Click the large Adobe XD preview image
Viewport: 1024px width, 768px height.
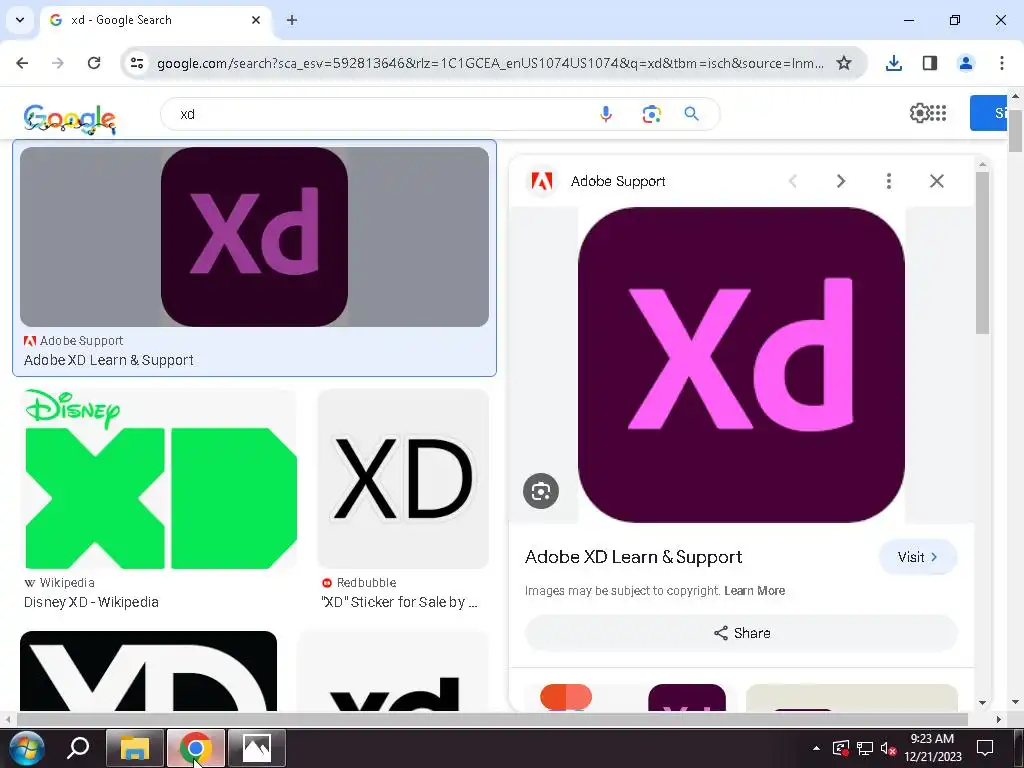[x=741, y=364]
